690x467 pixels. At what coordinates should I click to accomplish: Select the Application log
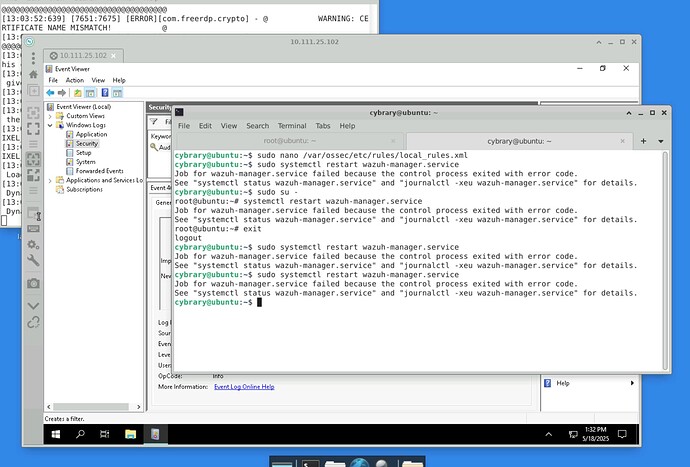(x=91, y=134)
